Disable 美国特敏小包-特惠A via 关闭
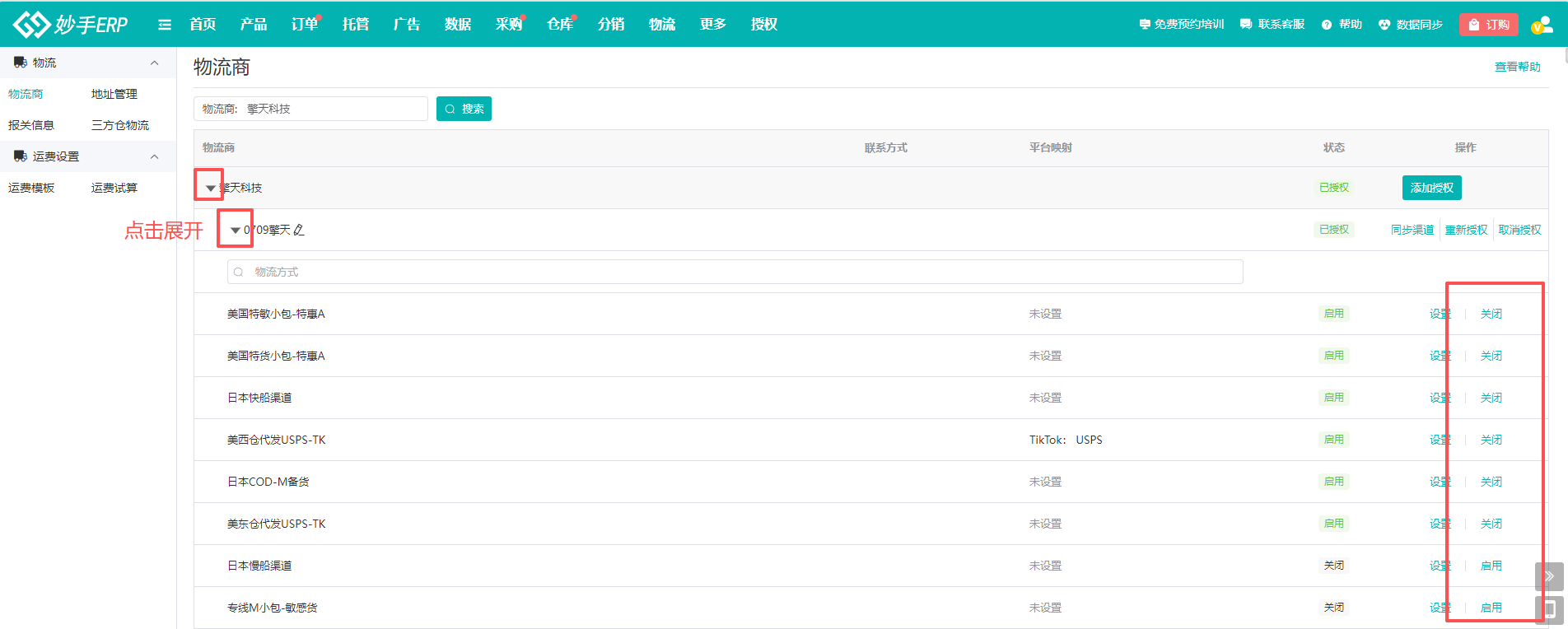The height and width of the screenshot is (629, 1568). point(1491,314)
